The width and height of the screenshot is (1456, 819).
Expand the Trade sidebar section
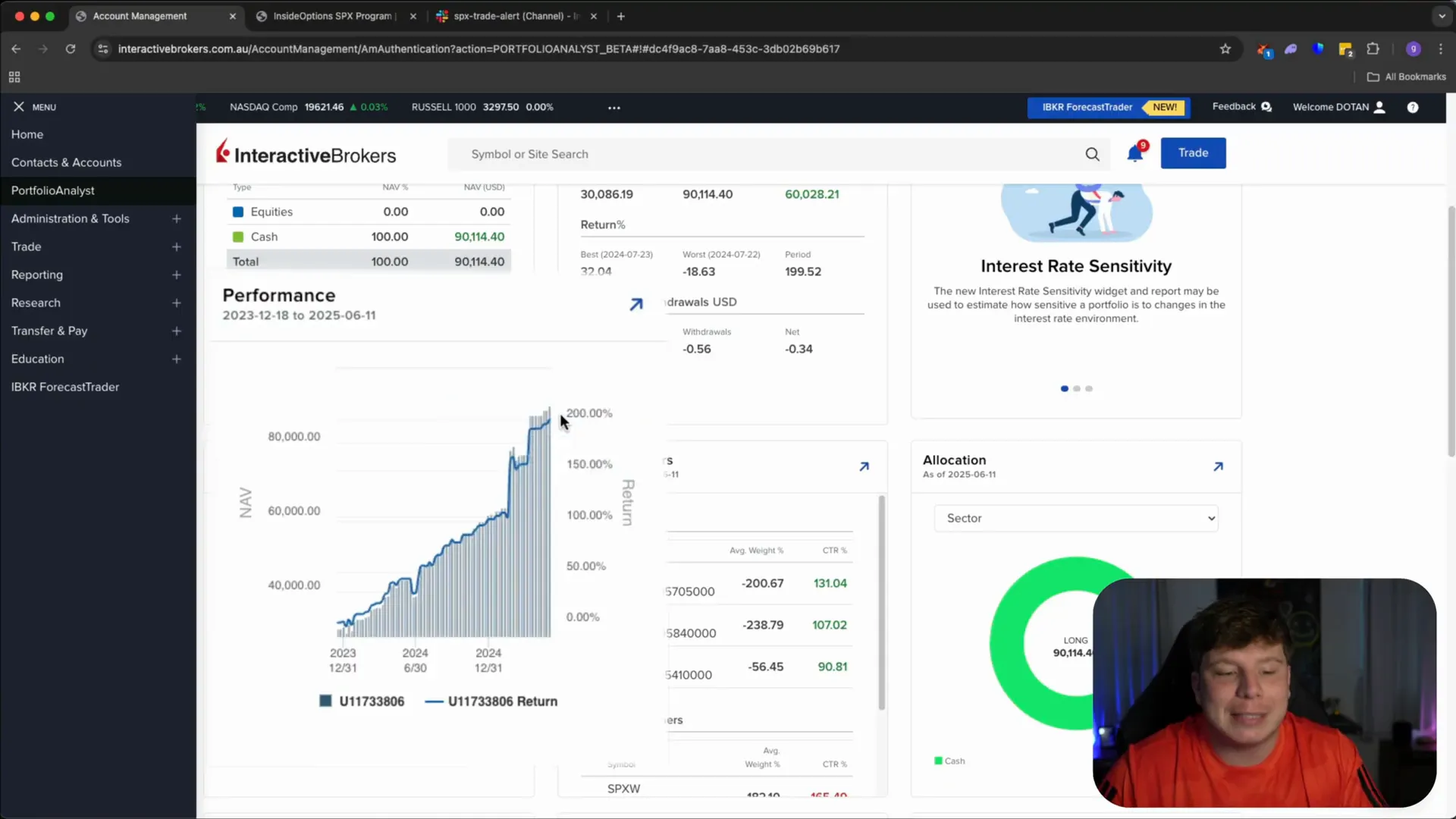coord(176,246)
